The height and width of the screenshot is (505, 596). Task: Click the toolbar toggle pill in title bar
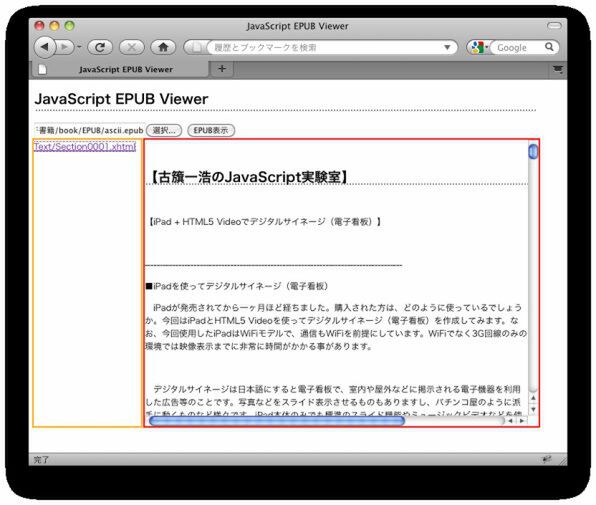554,25
